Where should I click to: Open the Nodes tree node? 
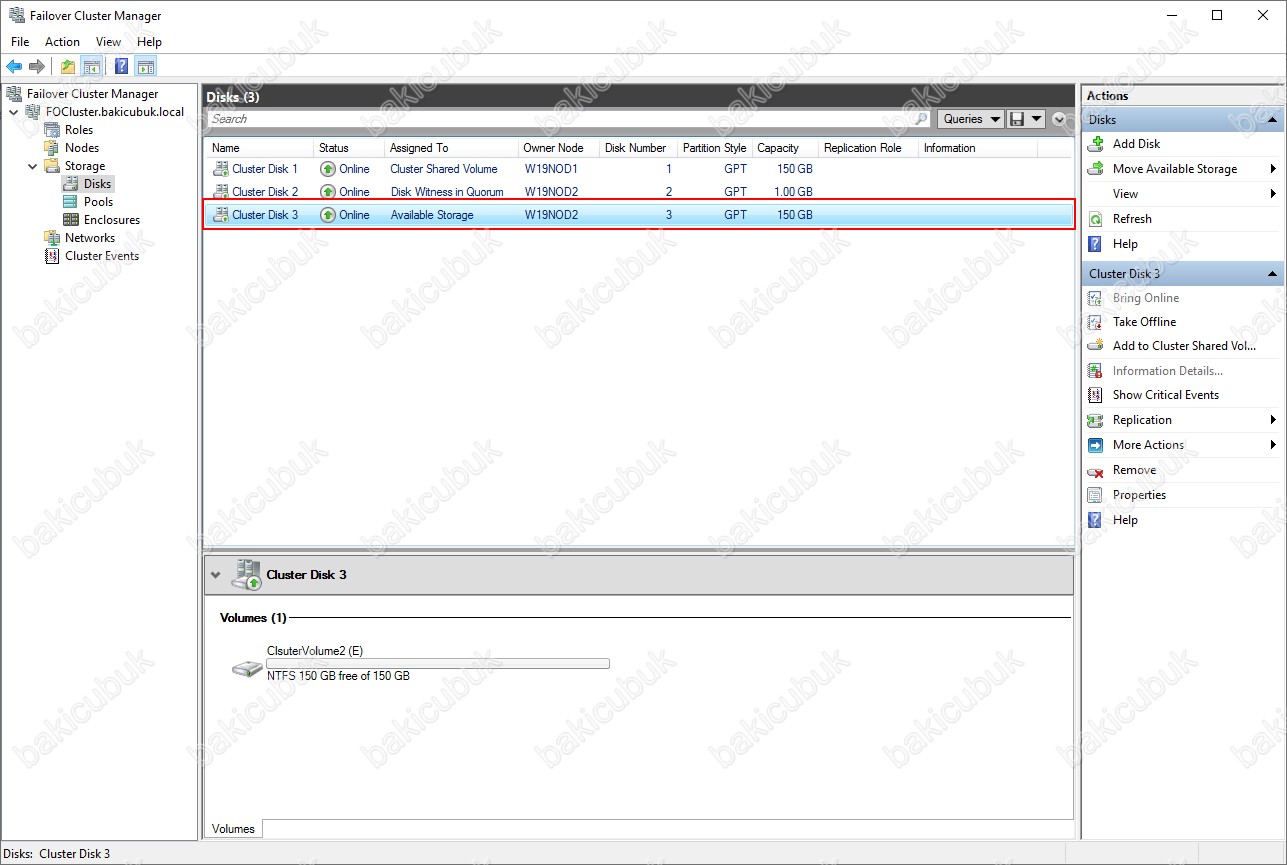point(82,148)
